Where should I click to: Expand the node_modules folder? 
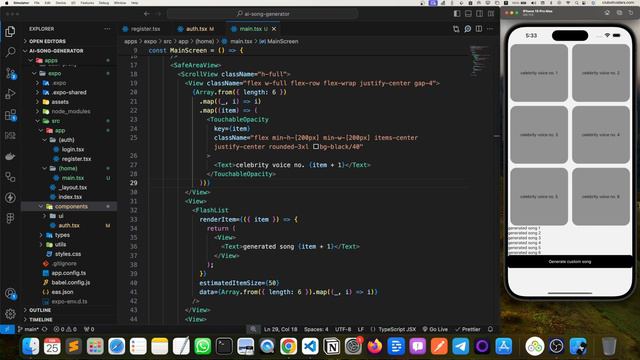[x=69, y=111]
